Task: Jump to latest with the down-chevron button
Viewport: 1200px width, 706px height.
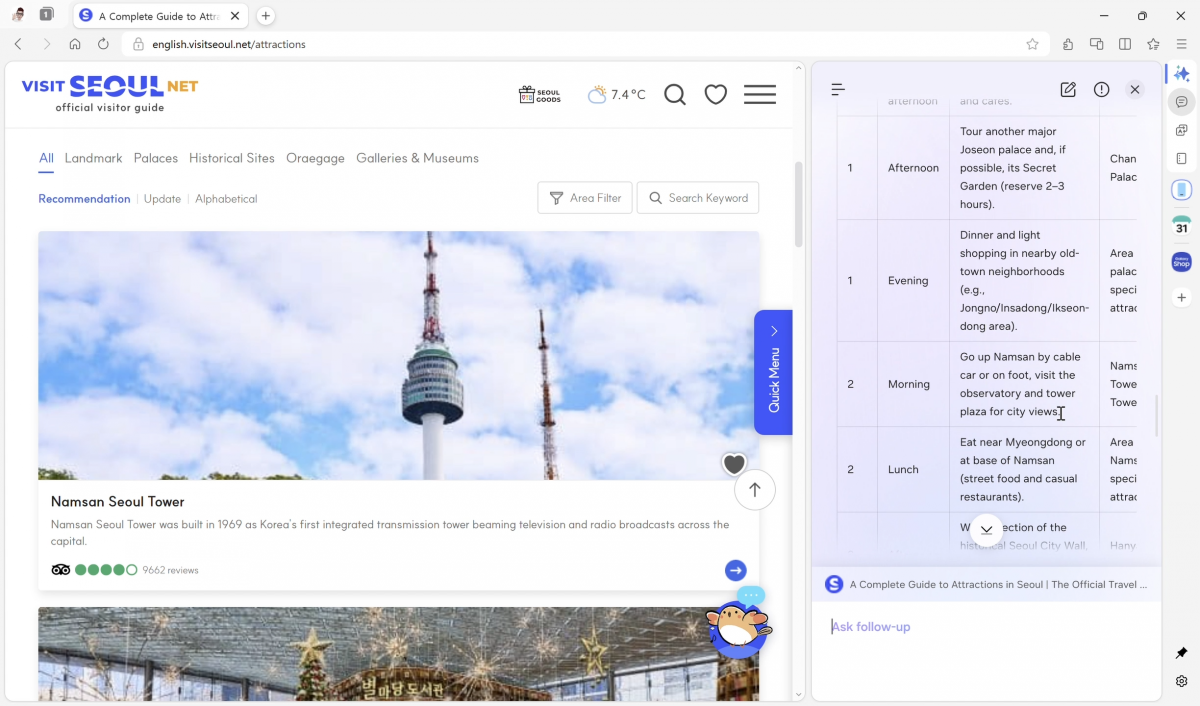Action: click(x=986, y=530)
